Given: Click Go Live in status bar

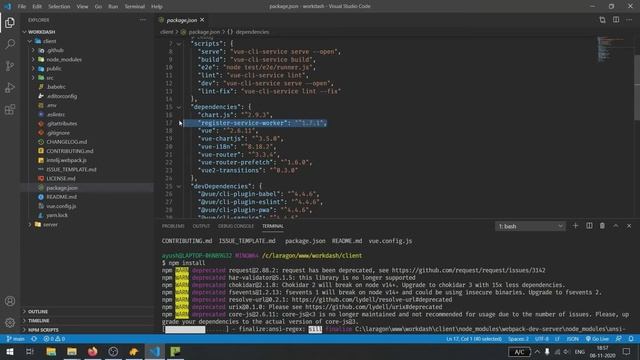Looking at the screenshot, I should pyautogui.click(x=597, y=339).
